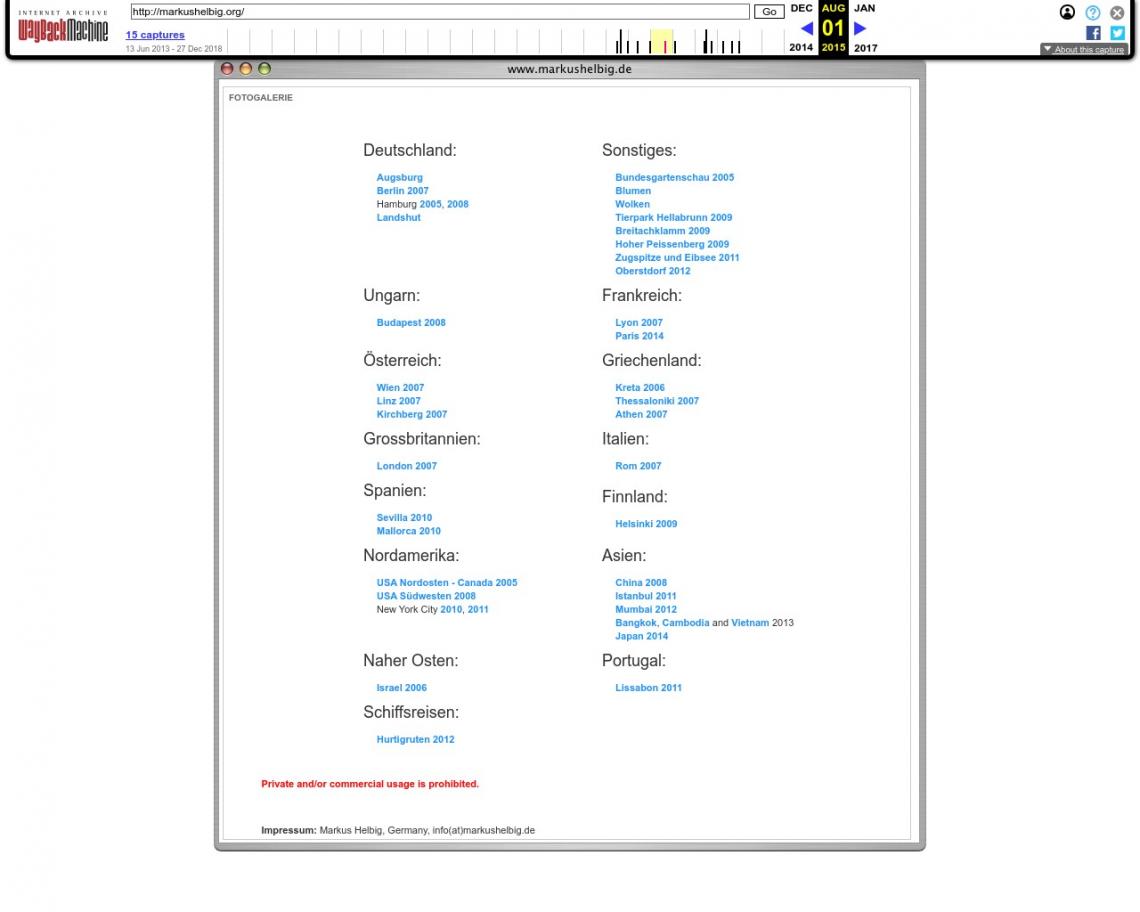Open the Bangkok, Cambodia link

point(662,623)
